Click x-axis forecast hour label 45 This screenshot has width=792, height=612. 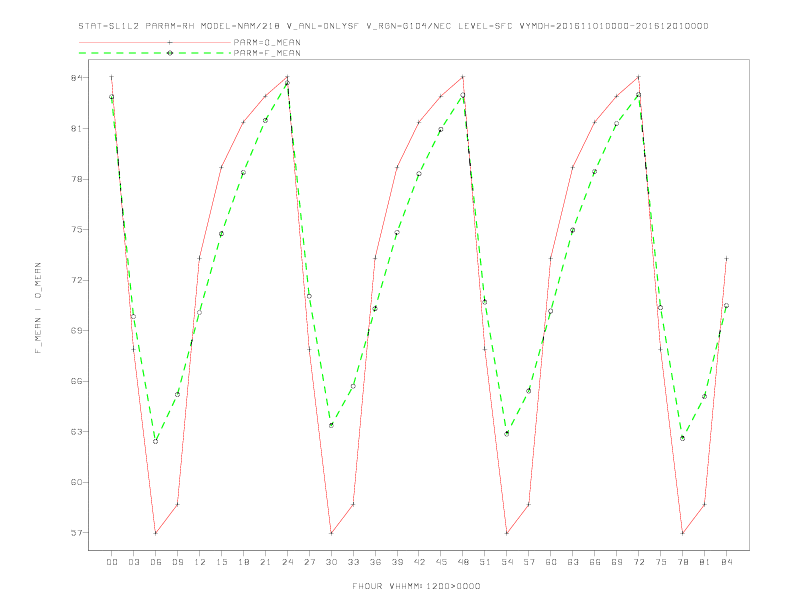(441, 562)
